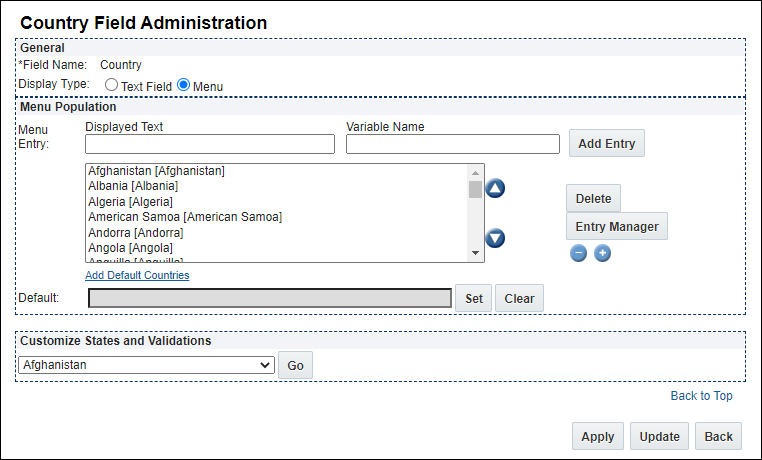This screenshot has width=762, height=460.
Task: Click the Apply button
Action: pyautogui.click(x=598, y=436)
